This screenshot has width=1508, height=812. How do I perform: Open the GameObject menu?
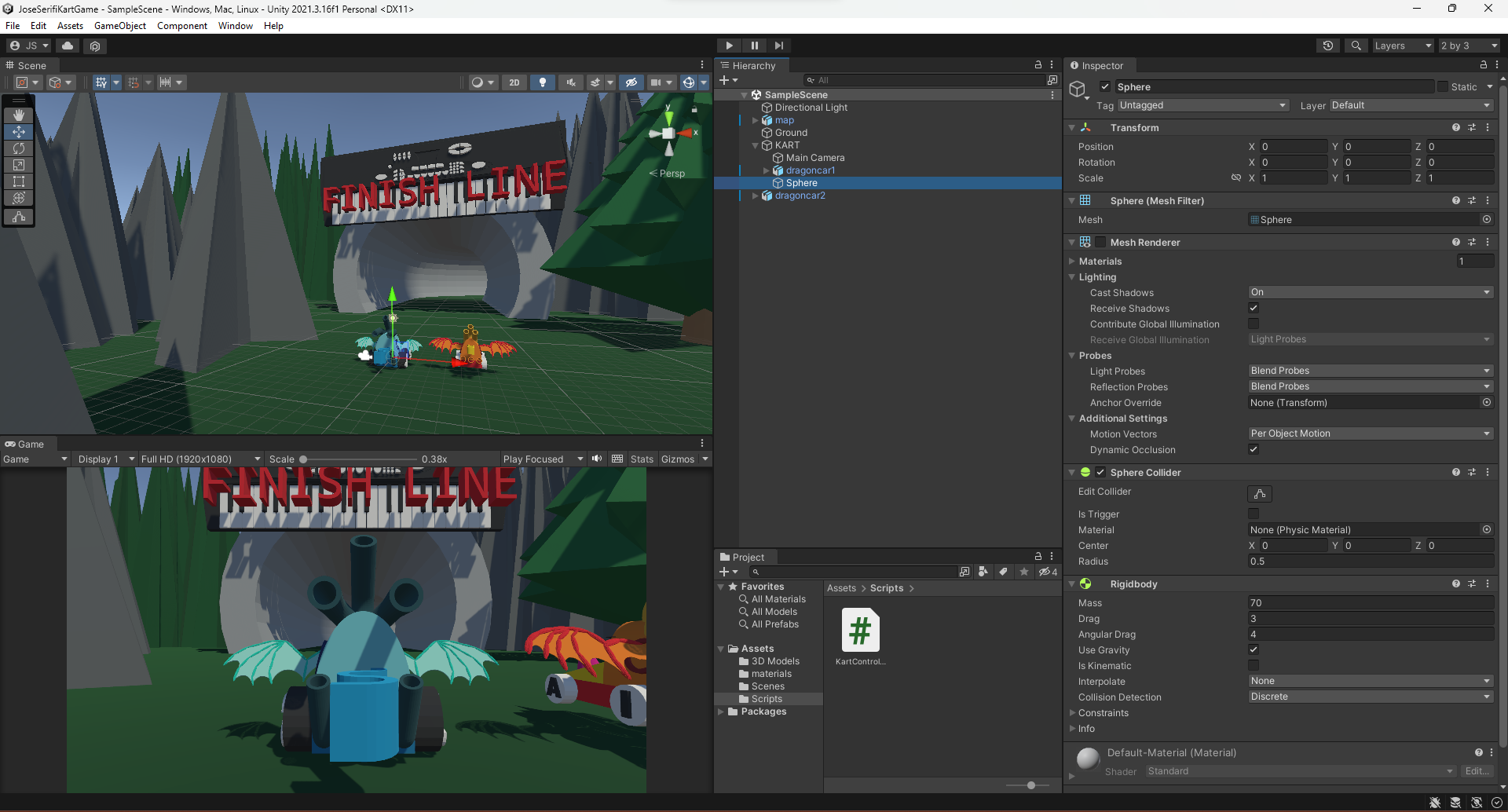[x=120, y=26]
